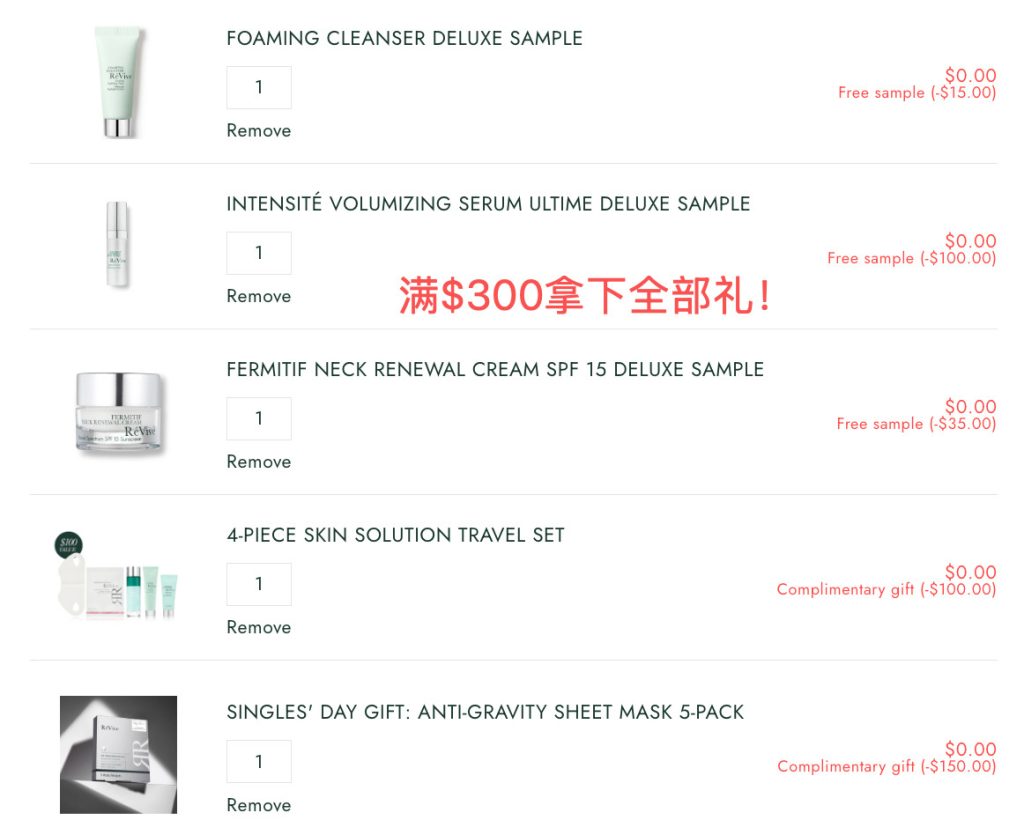Remove the Fermitif Neck Renewal Cream sample

click(259, 462)
